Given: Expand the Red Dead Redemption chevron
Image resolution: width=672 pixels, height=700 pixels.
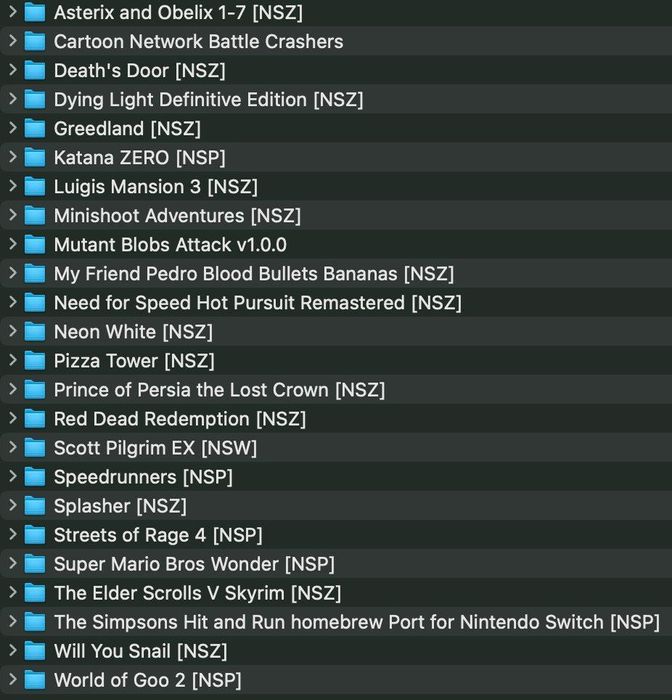Looking at the screenshot, I should click(13, 418).
